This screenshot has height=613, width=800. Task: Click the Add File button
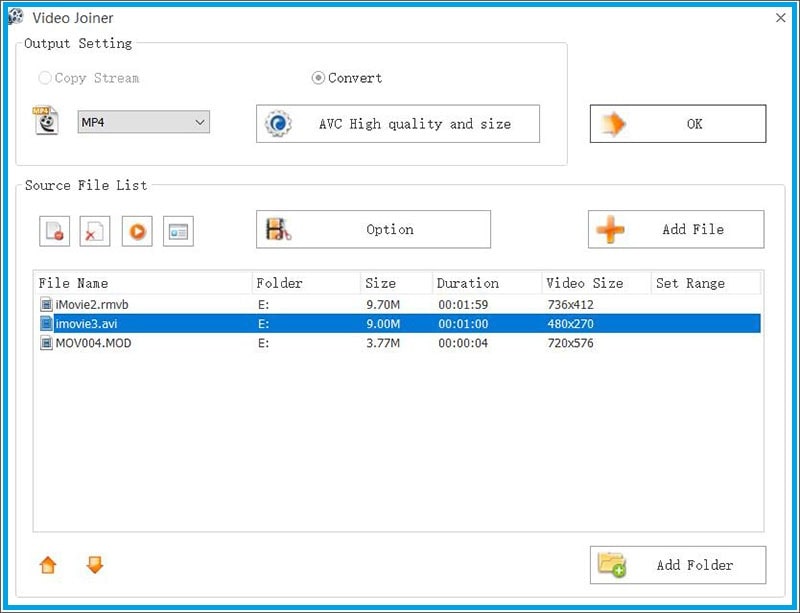(x=675, y=229)
